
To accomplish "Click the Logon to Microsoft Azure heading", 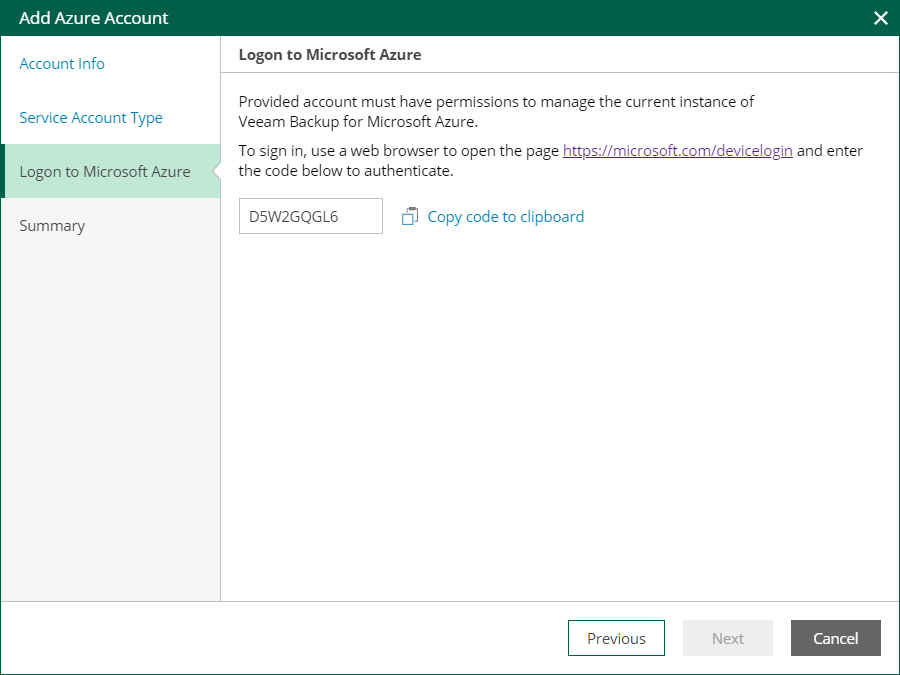I will coord(330,55).
